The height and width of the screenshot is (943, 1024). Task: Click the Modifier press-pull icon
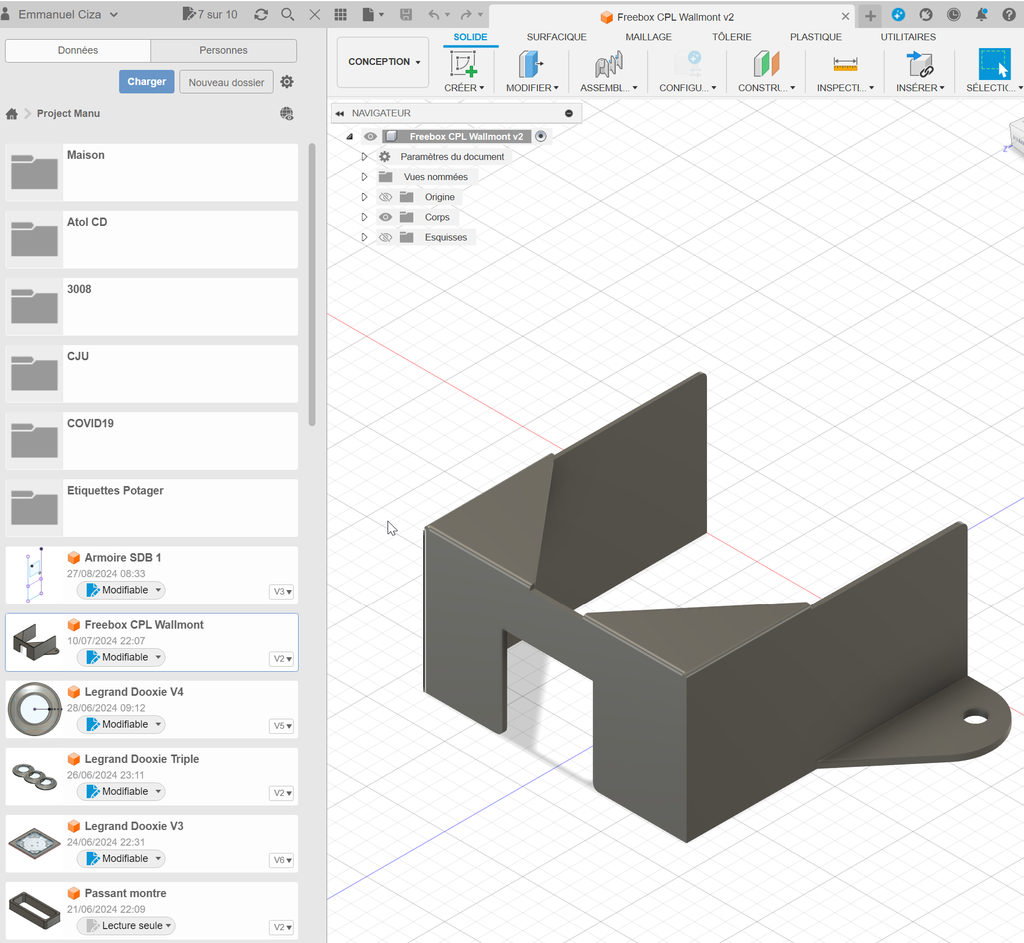pyautogui.click(x=530, y=64)
